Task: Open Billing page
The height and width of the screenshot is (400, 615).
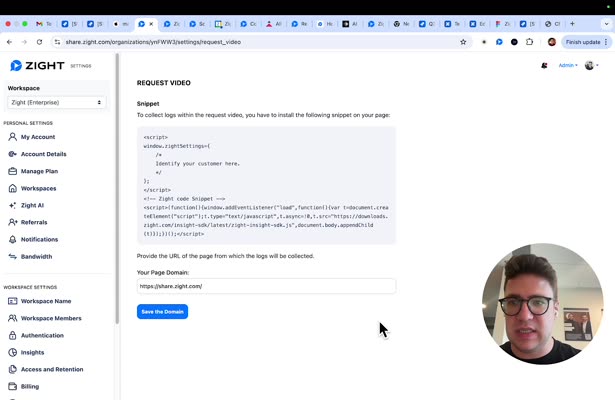Action: coord(24,387)
